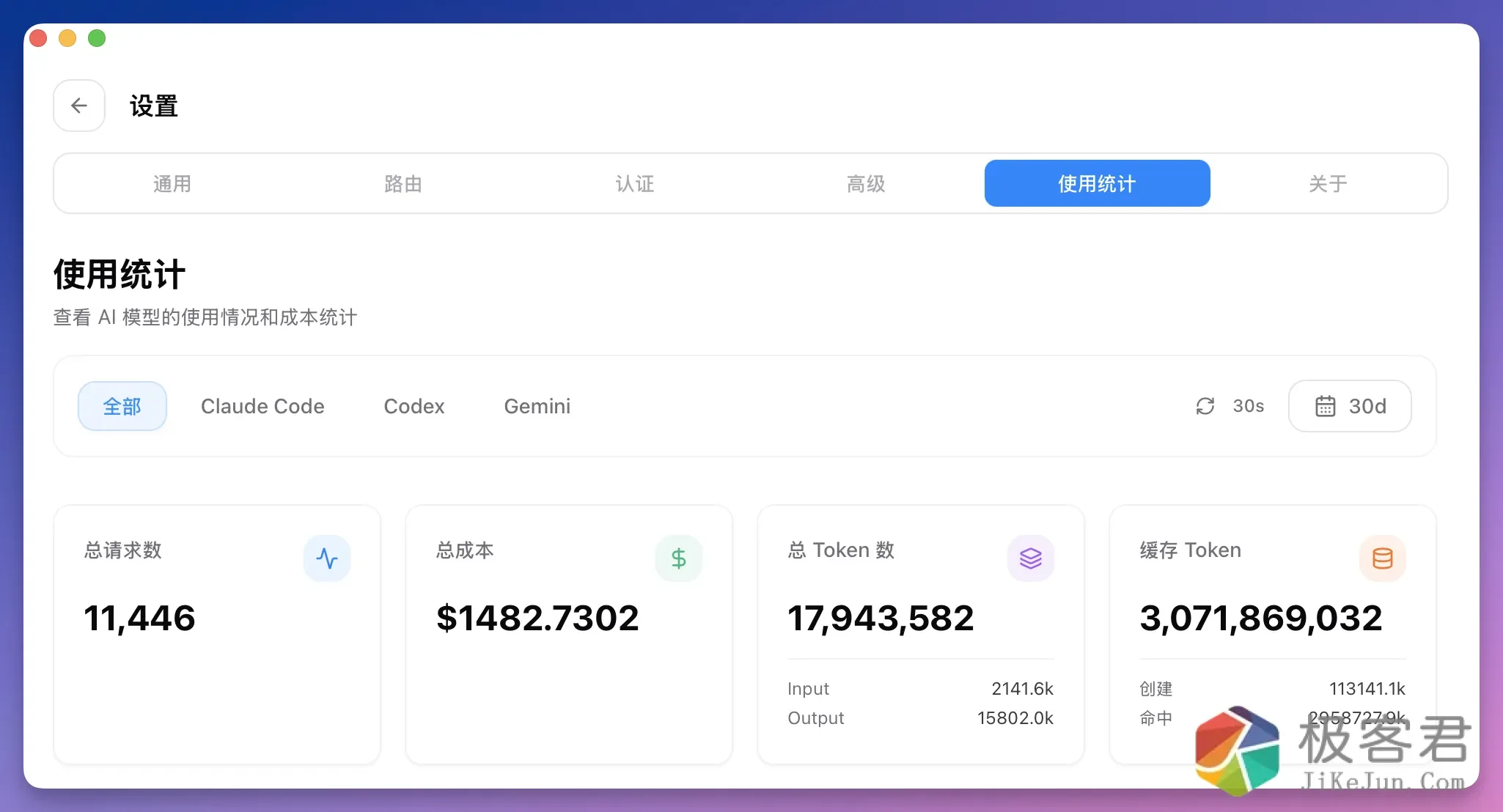The width and height of the screenshot is (1503, 812).
Task: Click the back arrow button
Action: coord(79,106)
